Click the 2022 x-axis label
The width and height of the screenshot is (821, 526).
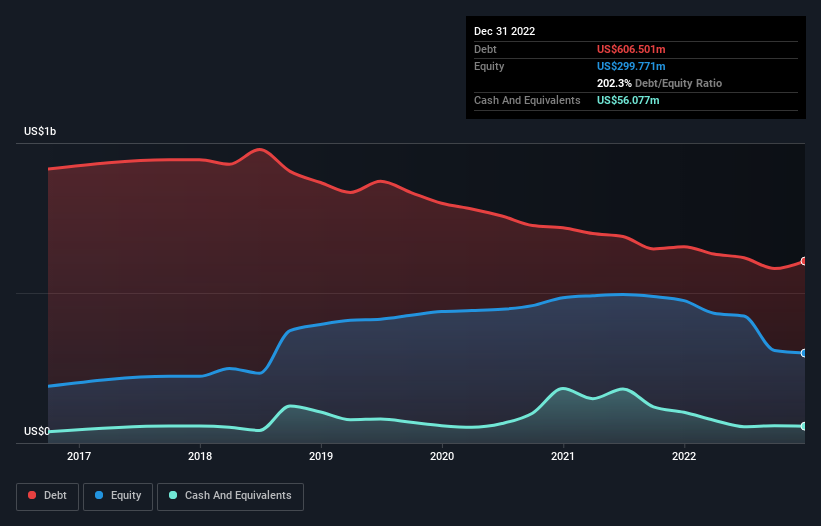(x=684, y=456)
